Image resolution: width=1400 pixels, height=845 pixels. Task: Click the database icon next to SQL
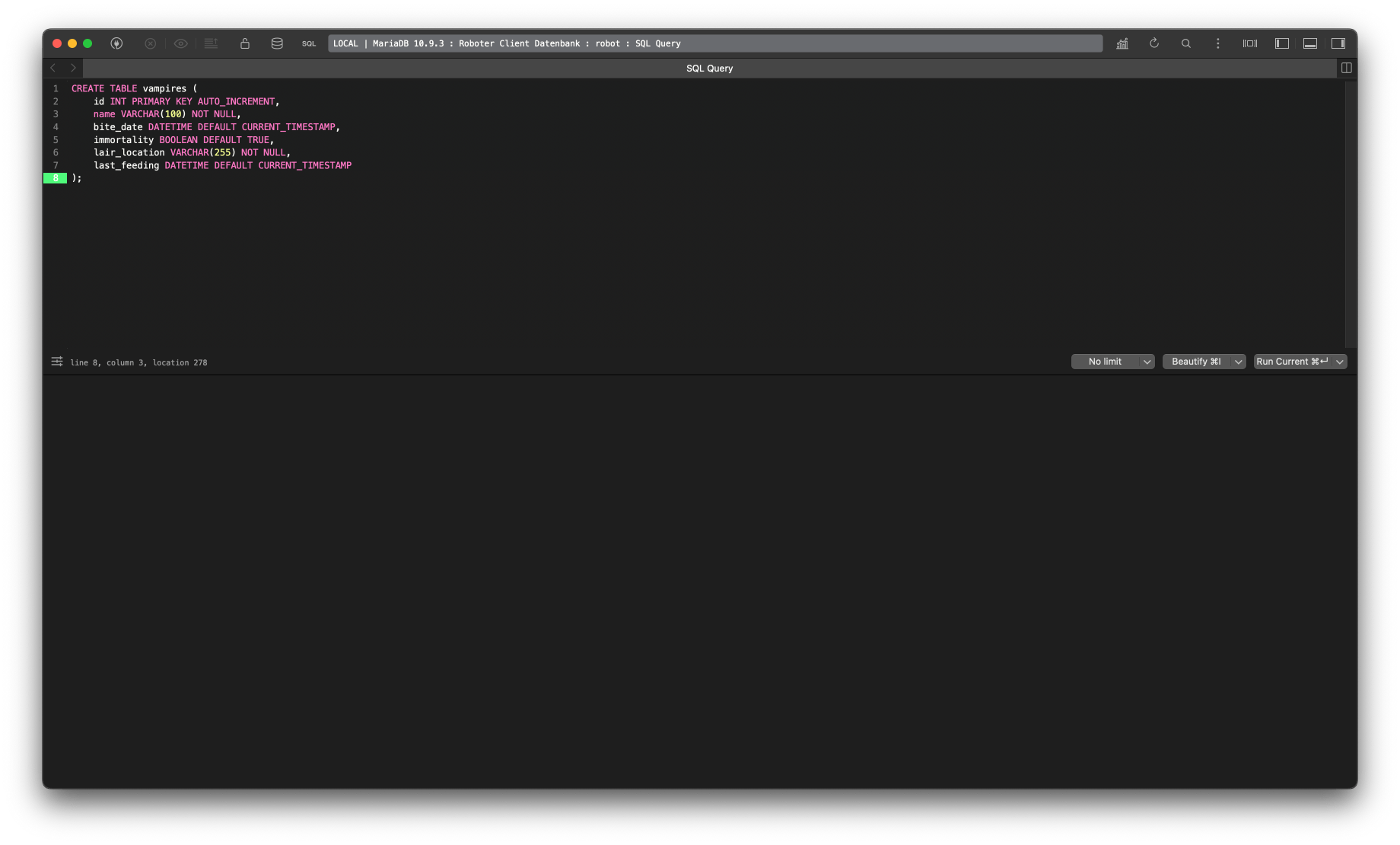click(x=277, y=43)
